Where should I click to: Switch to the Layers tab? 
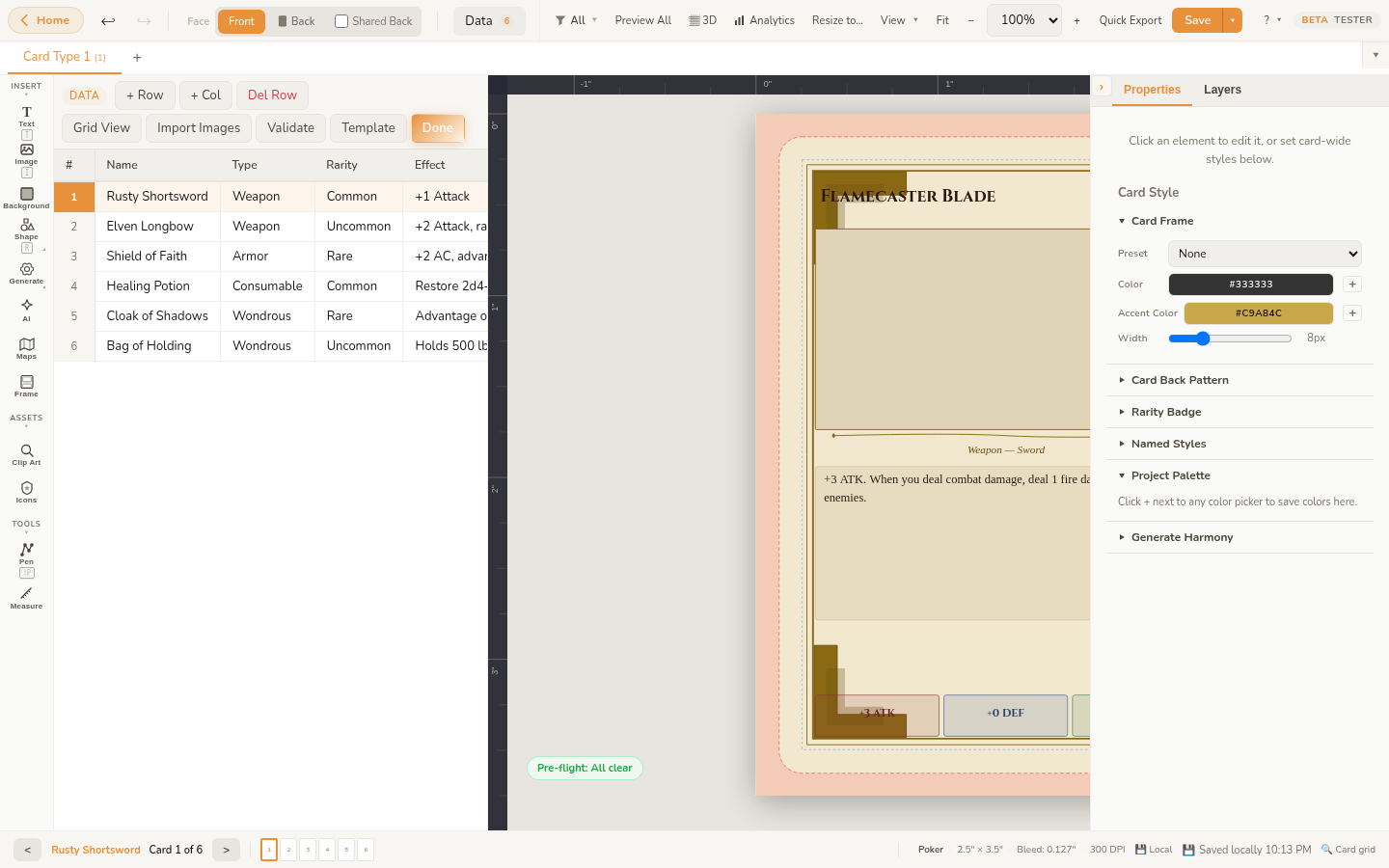pyautogui.click(x=1222, y=90)
